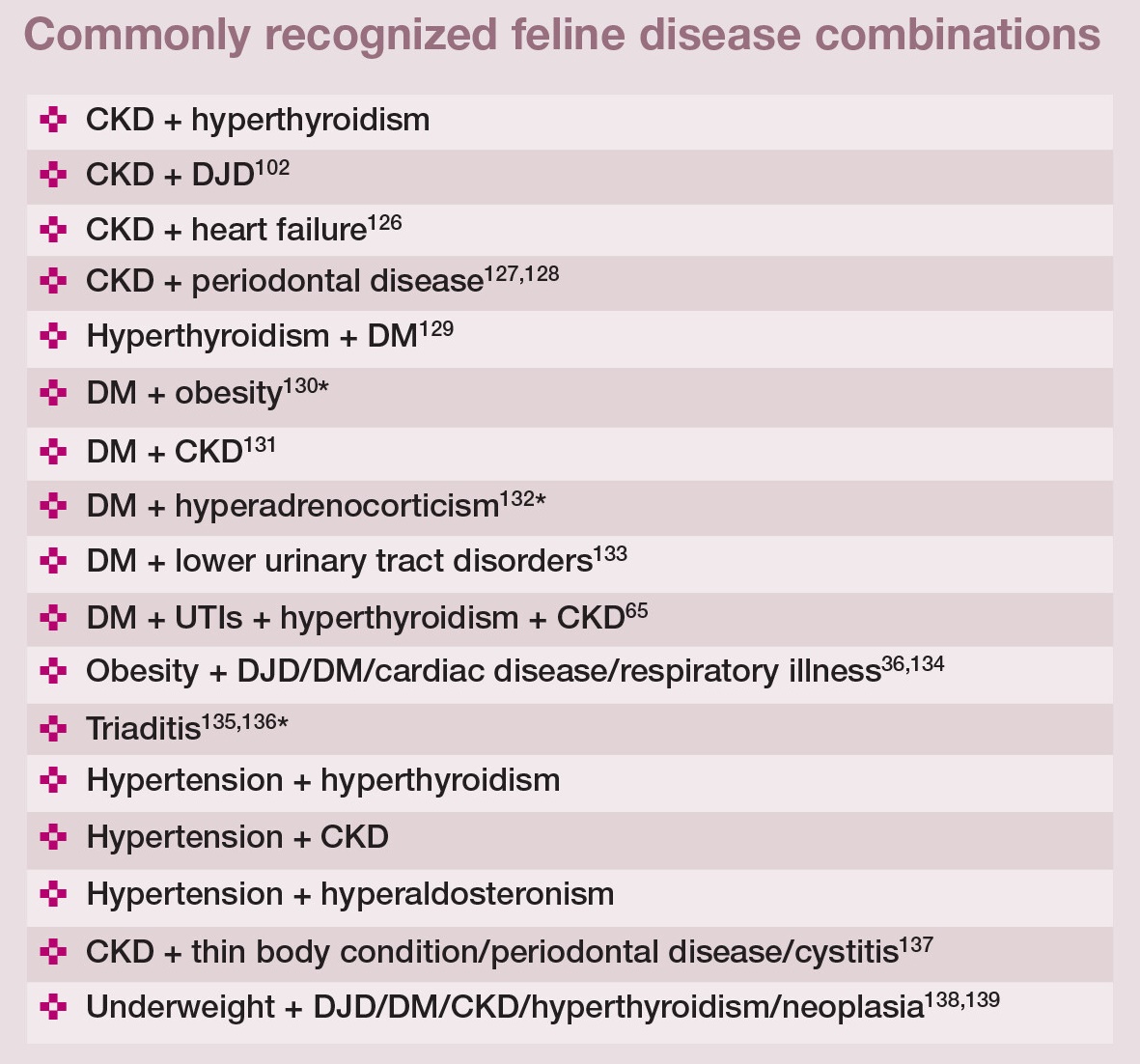Select the bullet icon before Hypertension + CKD
This screenshot has height=1064, width=1140.
point(53,837)
